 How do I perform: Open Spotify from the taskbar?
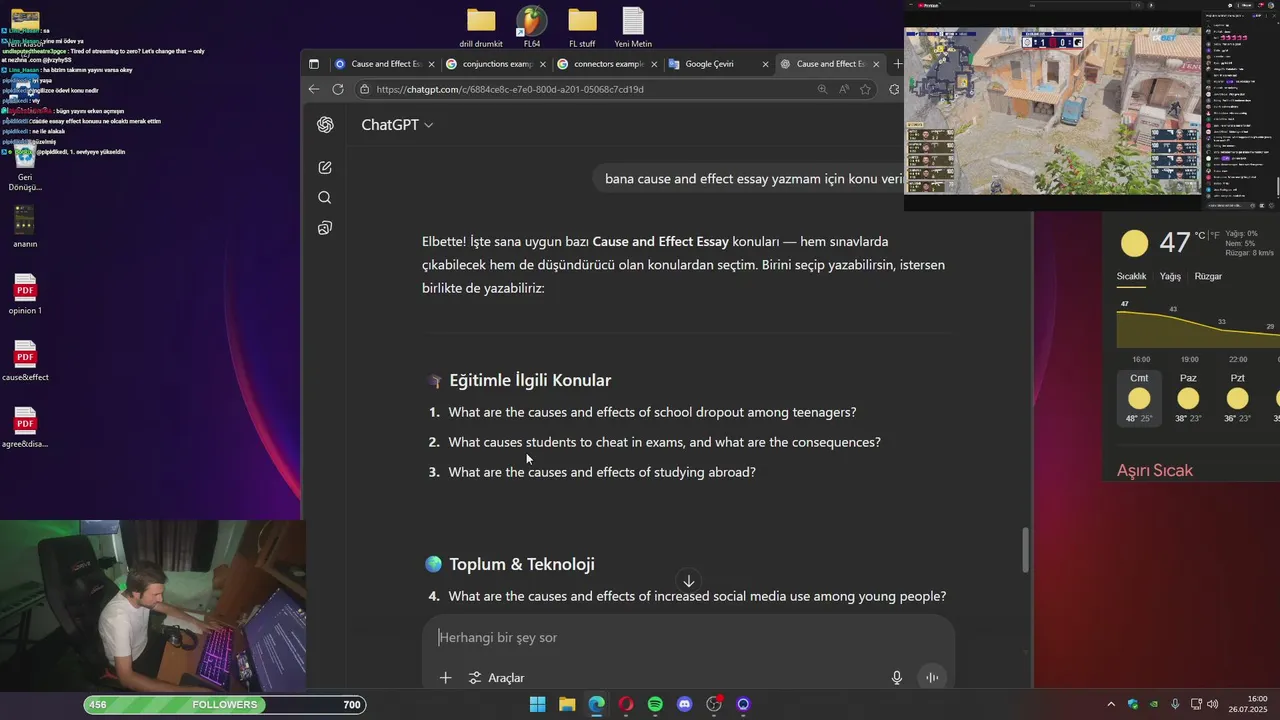(x=655, y=704)
